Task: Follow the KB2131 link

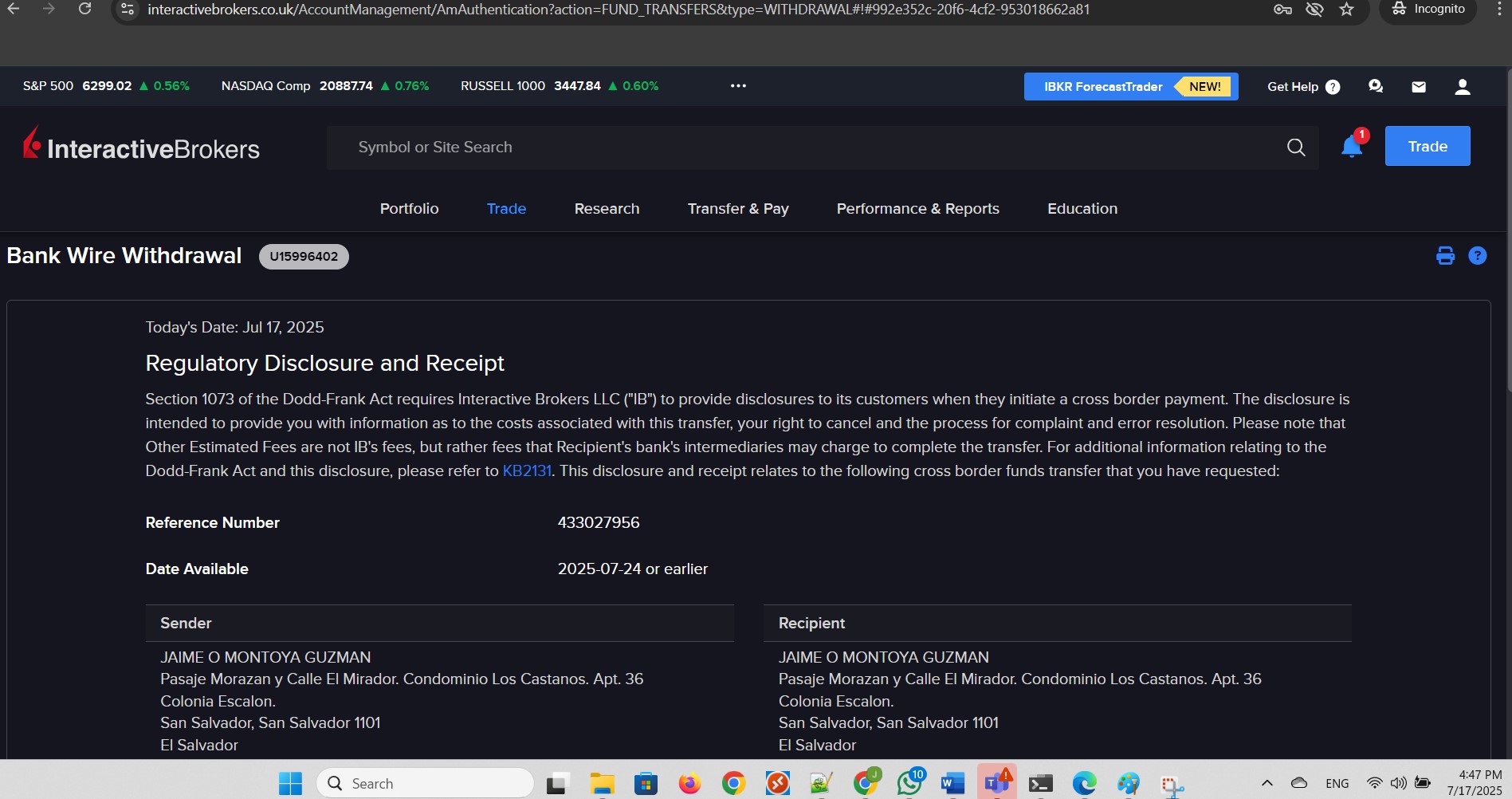Action: coord(527,471)
